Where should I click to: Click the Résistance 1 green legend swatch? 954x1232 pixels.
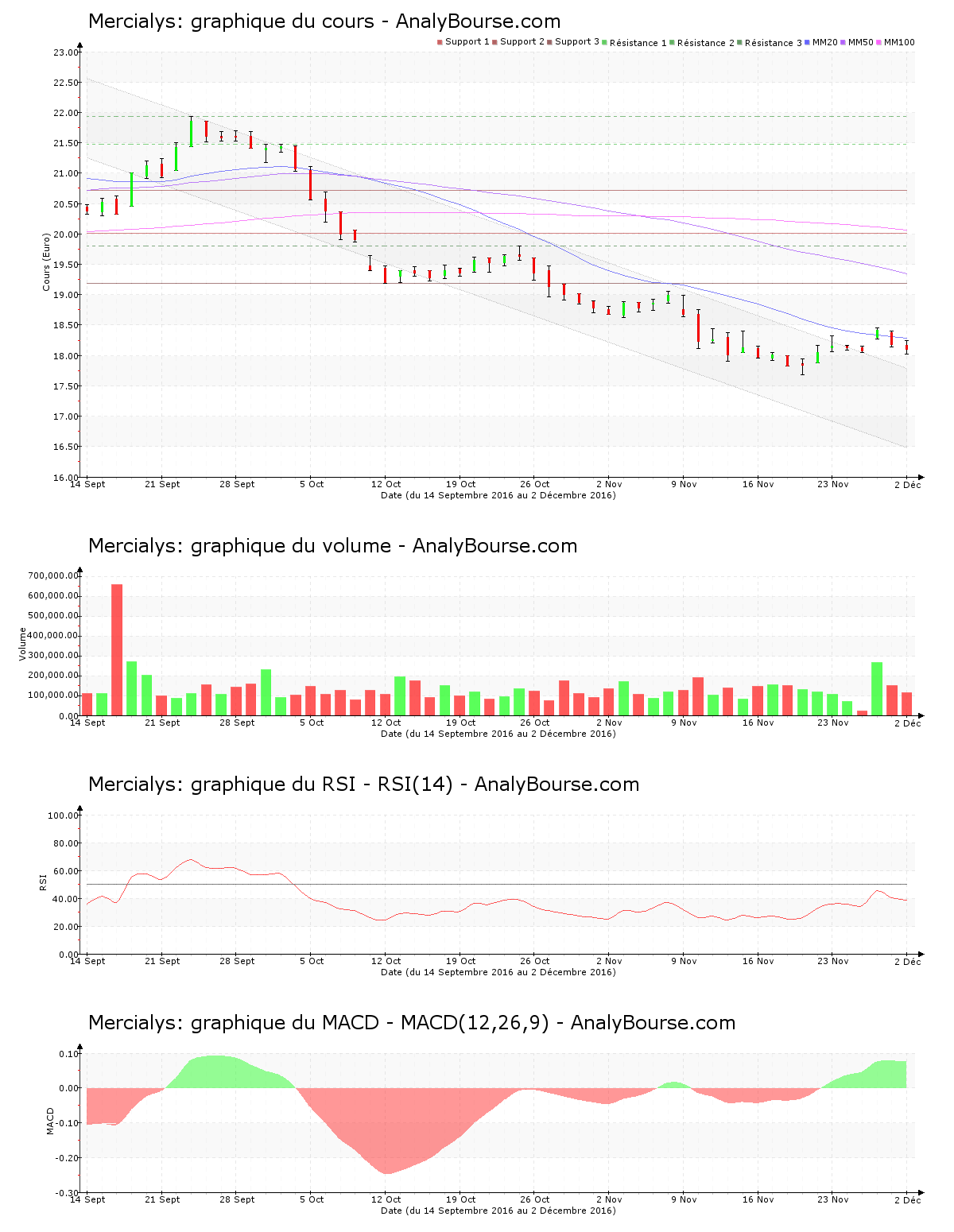tap(605, 42)
